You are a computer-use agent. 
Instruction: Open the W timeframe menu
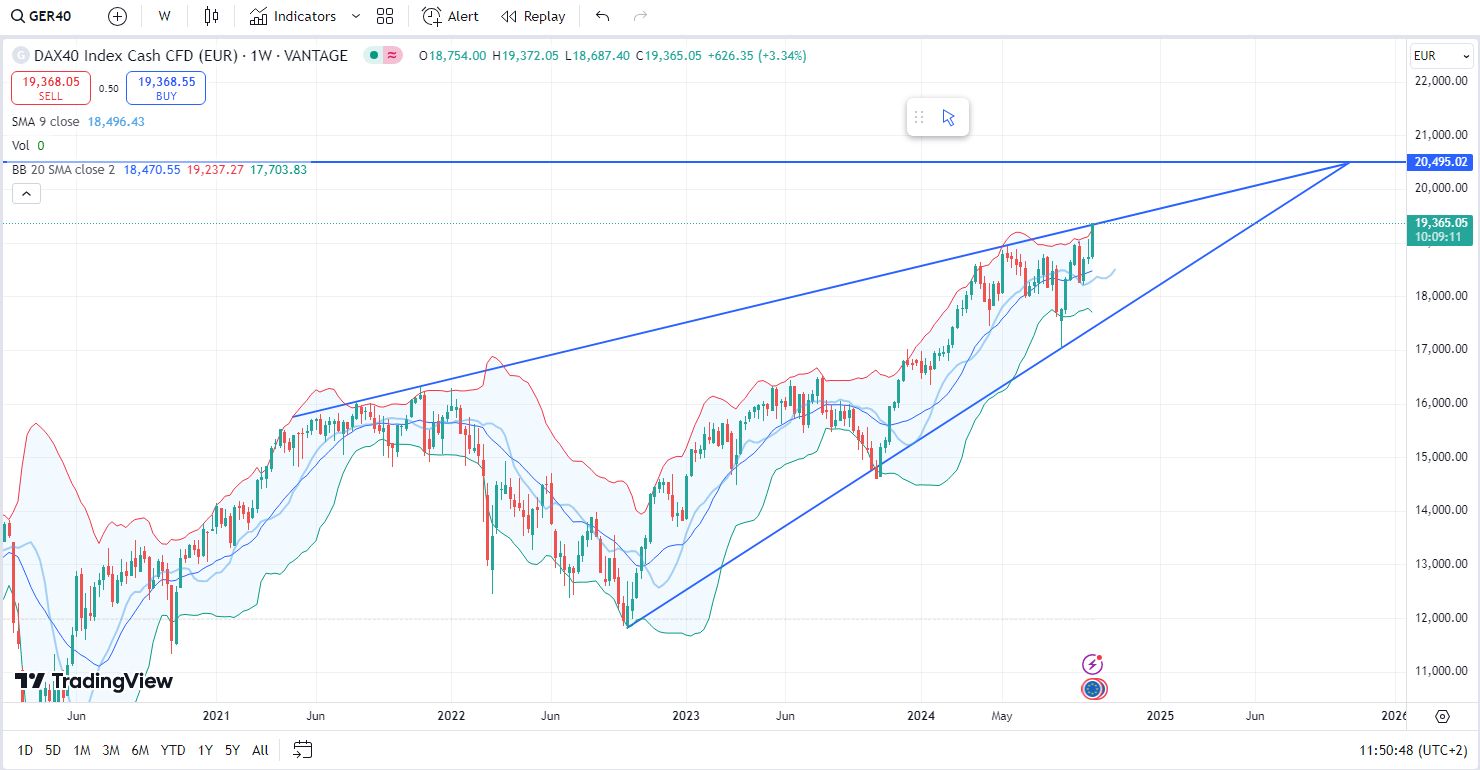pyautogui.click(x=163, y=16)
